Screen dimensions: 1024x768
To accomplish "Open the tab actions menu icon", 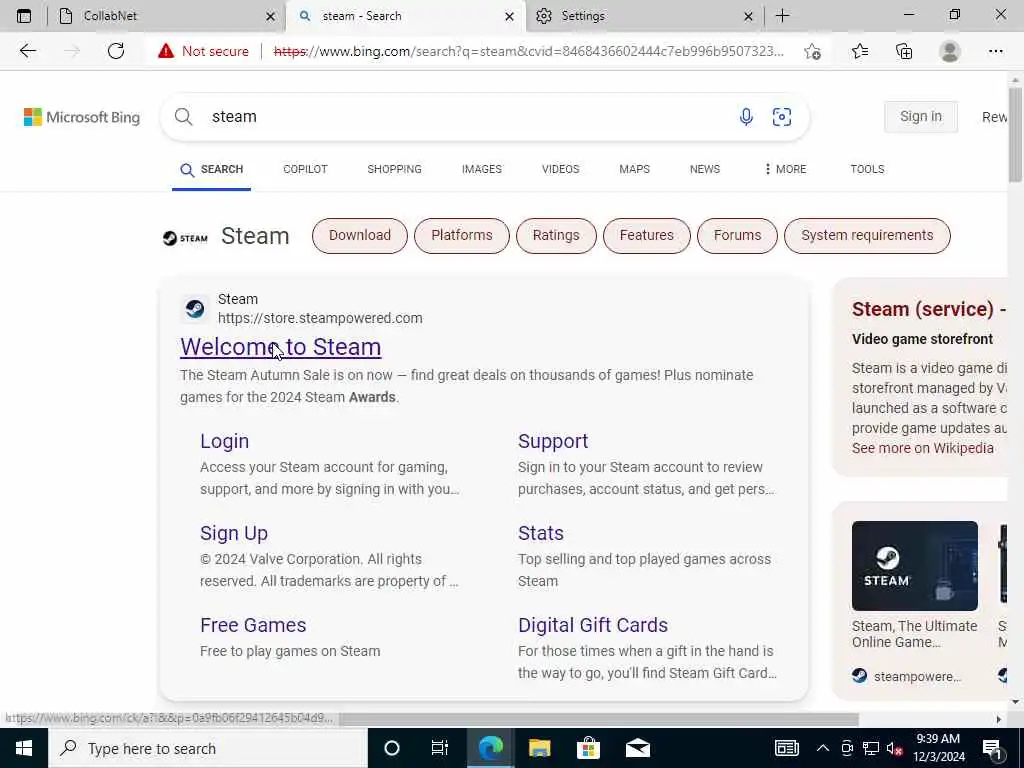I will 24,16.
